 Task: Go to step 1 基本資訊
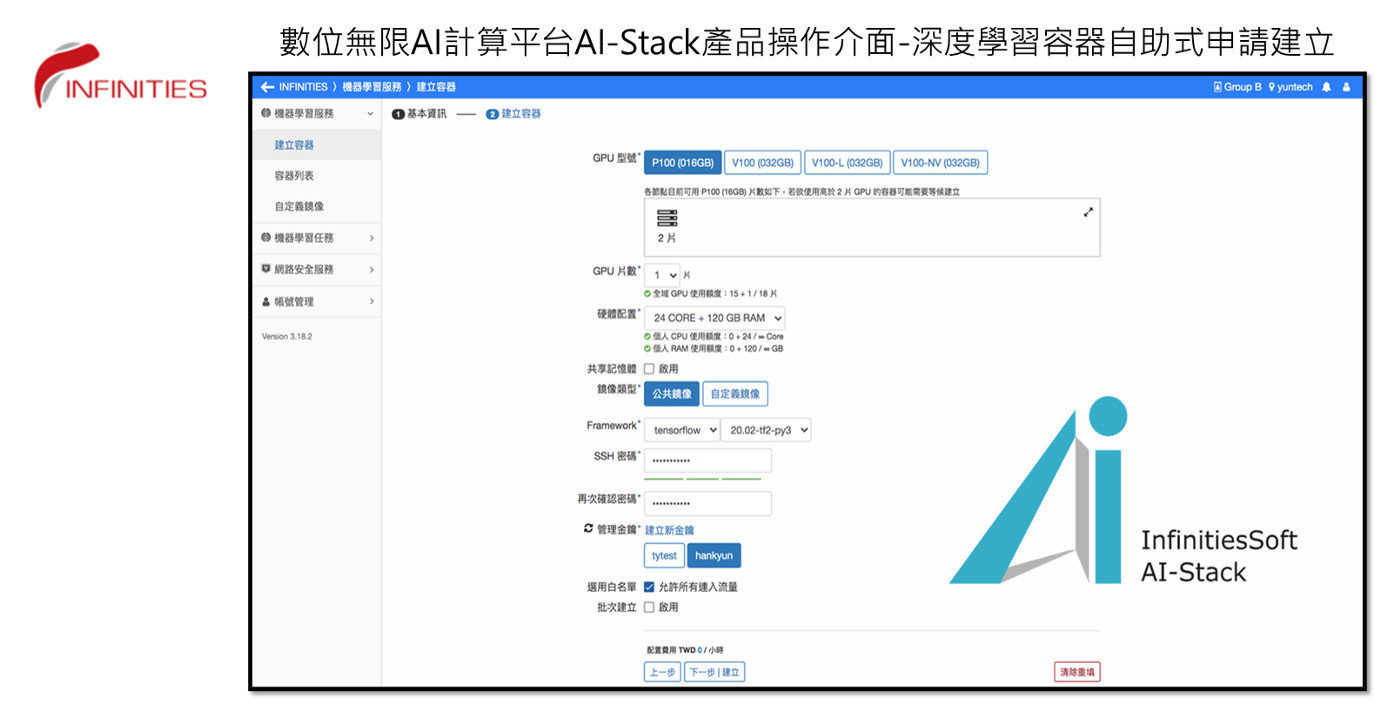pos(420,114)
